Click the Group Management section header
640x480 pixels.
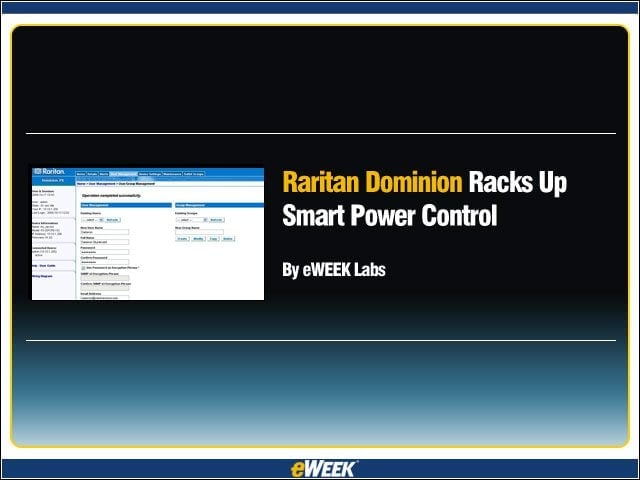220,205
